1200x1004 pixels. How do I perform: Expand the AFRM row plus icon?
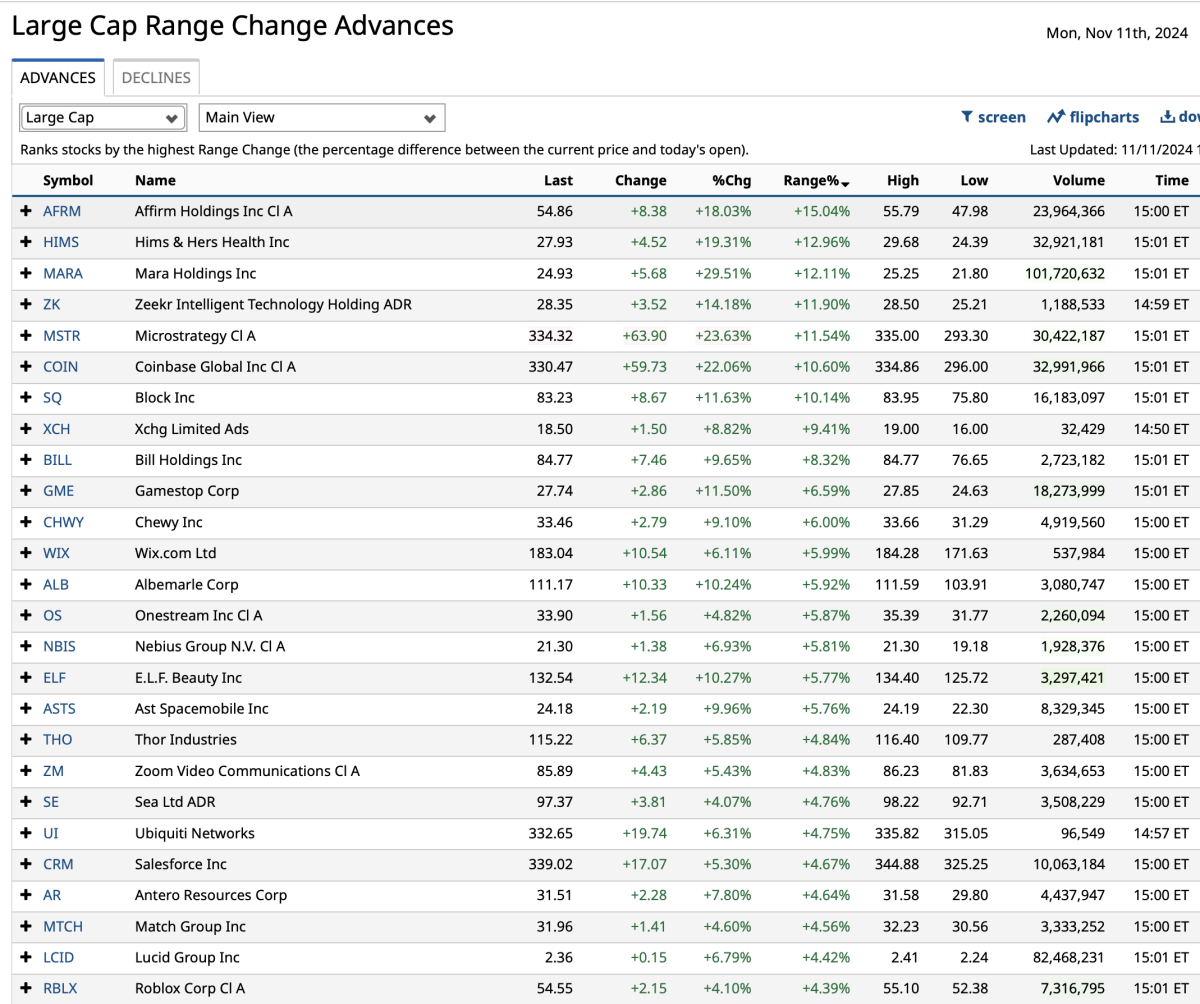click(26, 211)
